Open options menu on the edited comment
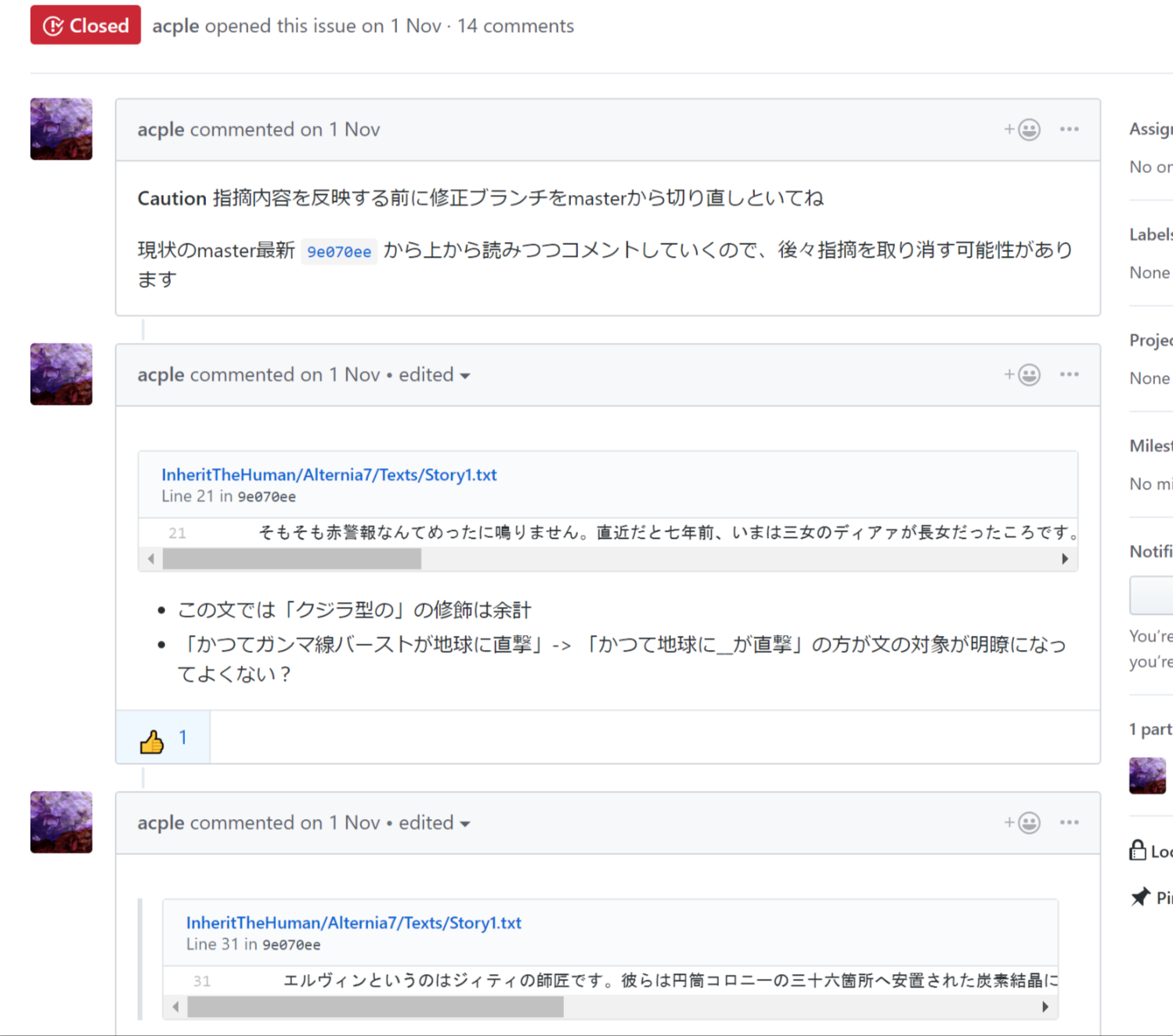The image size is (1173, 1036). pos(1070,374)
